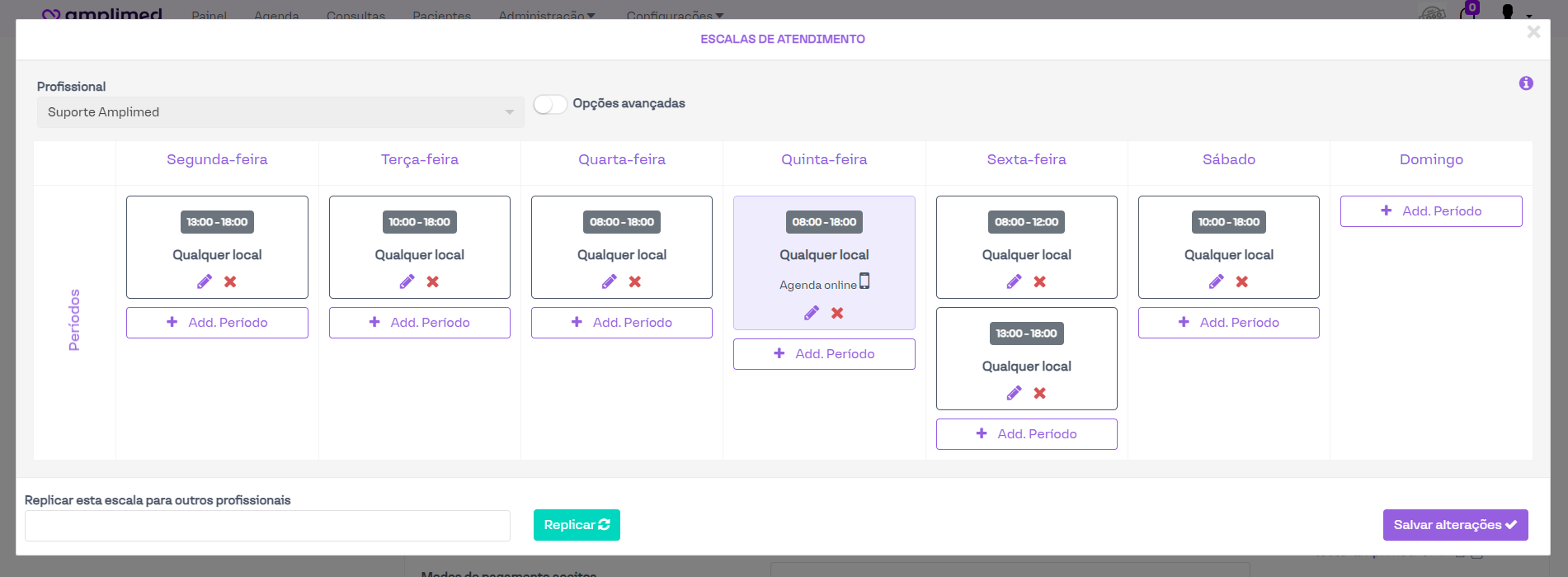This screenshot has width=1568, height=577.
Task: Edit Monday's 13:00-18:00 period with pencil icon
Action: (205, 281)
